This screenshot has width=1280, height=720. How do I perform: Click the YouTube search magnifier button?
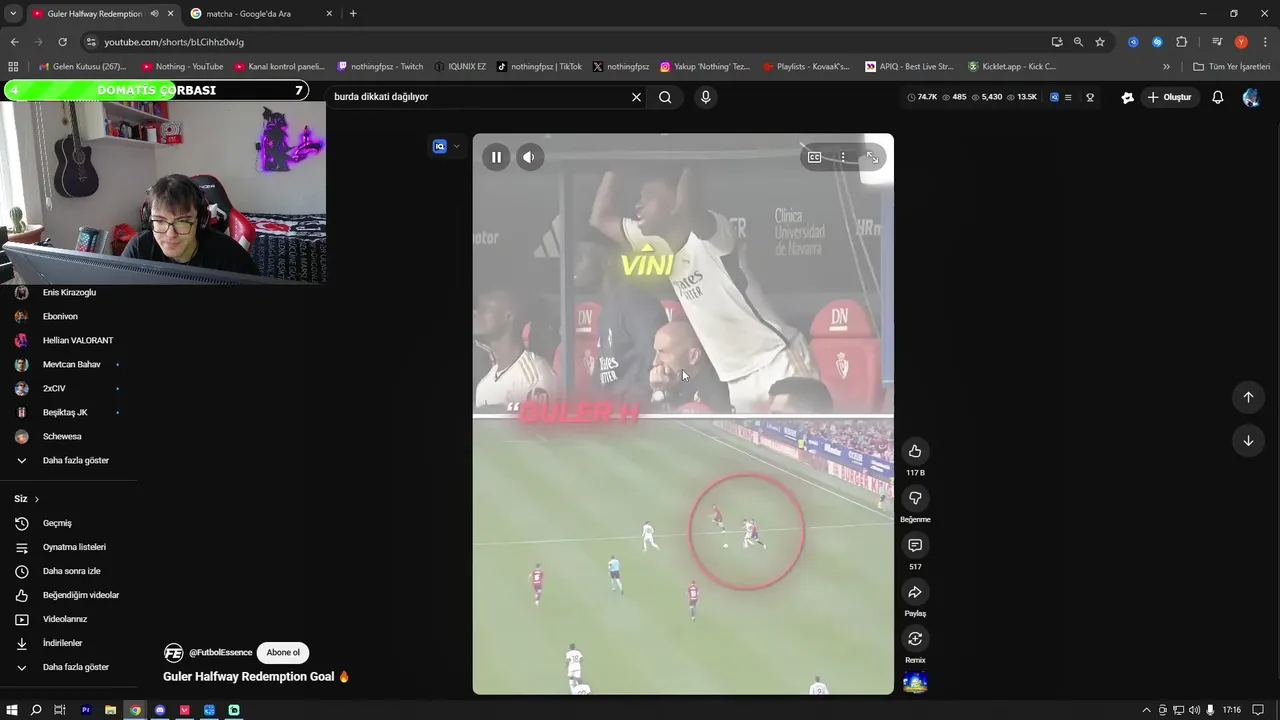click(665, 97)
